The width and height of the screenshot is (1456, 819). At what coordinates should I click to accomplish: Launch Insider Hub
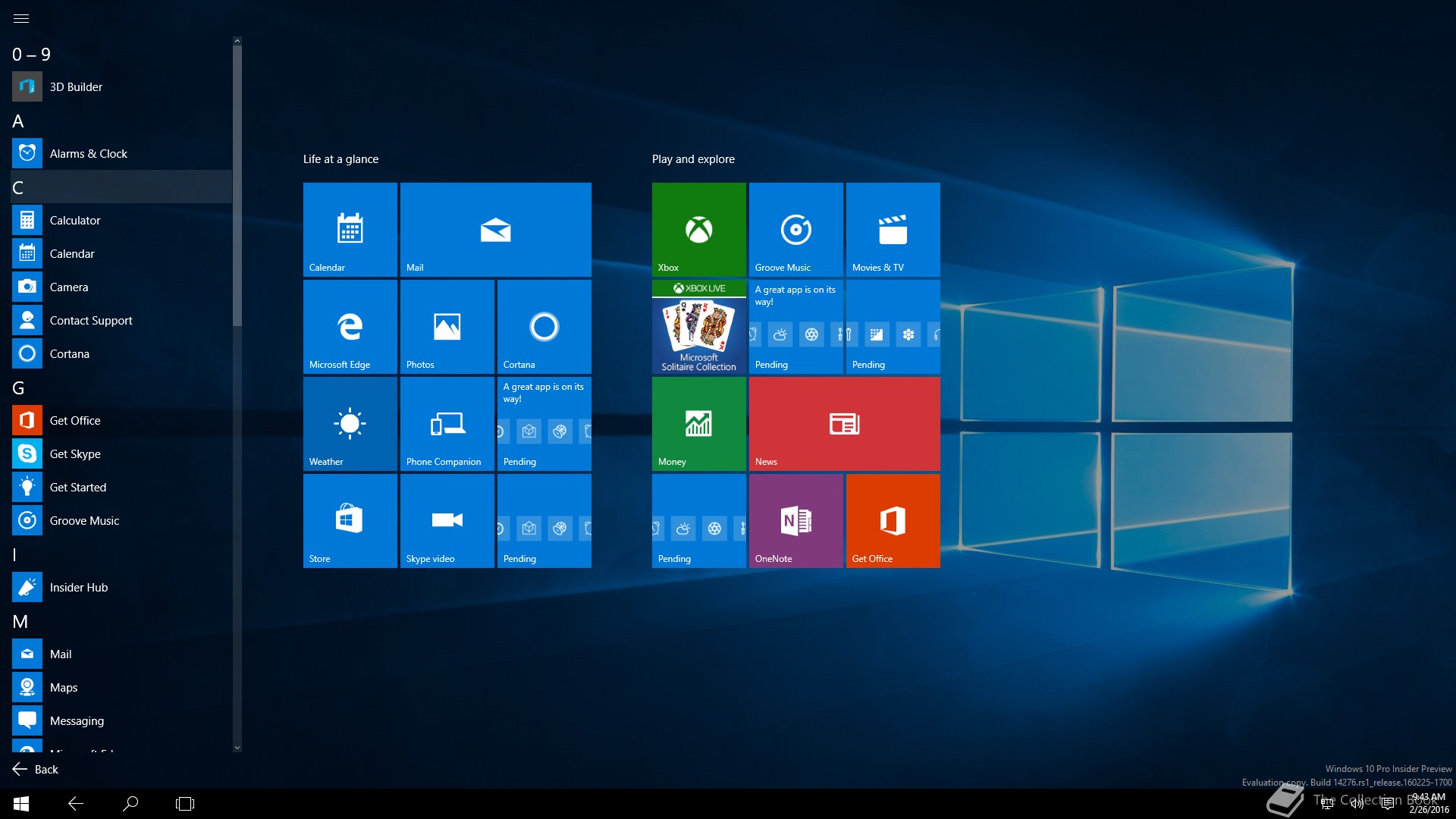121,588
